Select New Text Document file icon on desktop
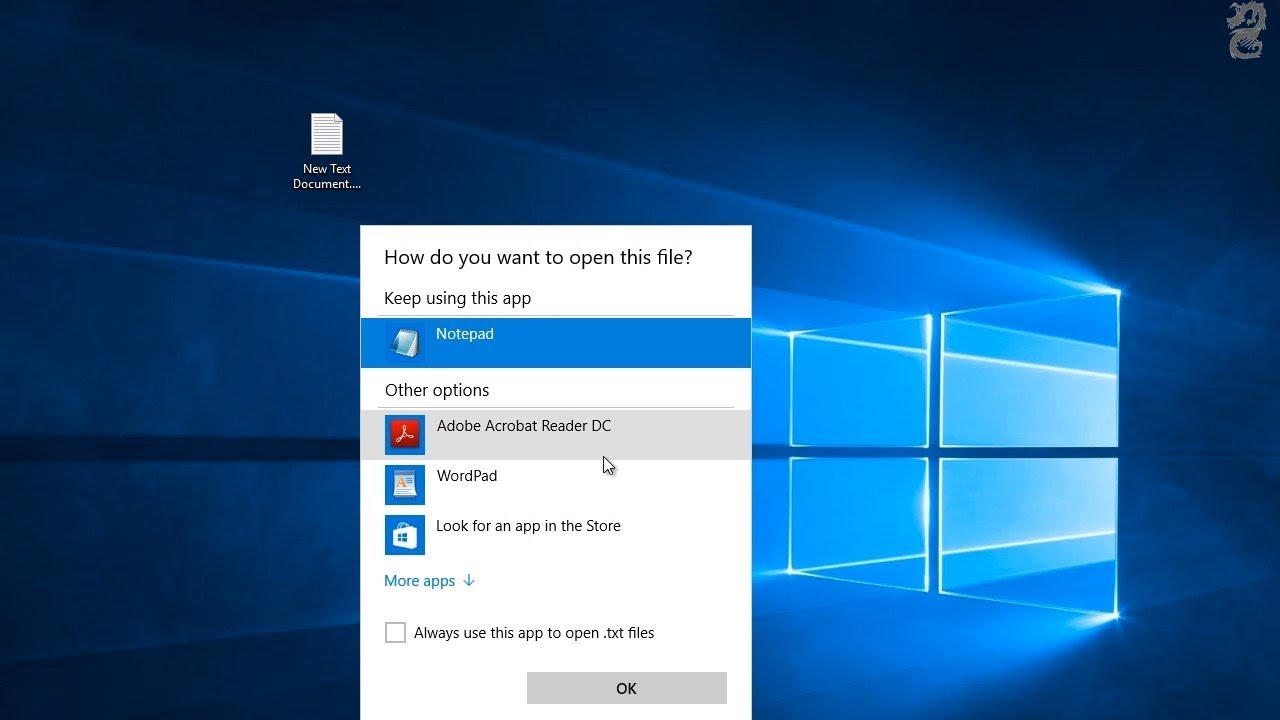 (327, 134)
